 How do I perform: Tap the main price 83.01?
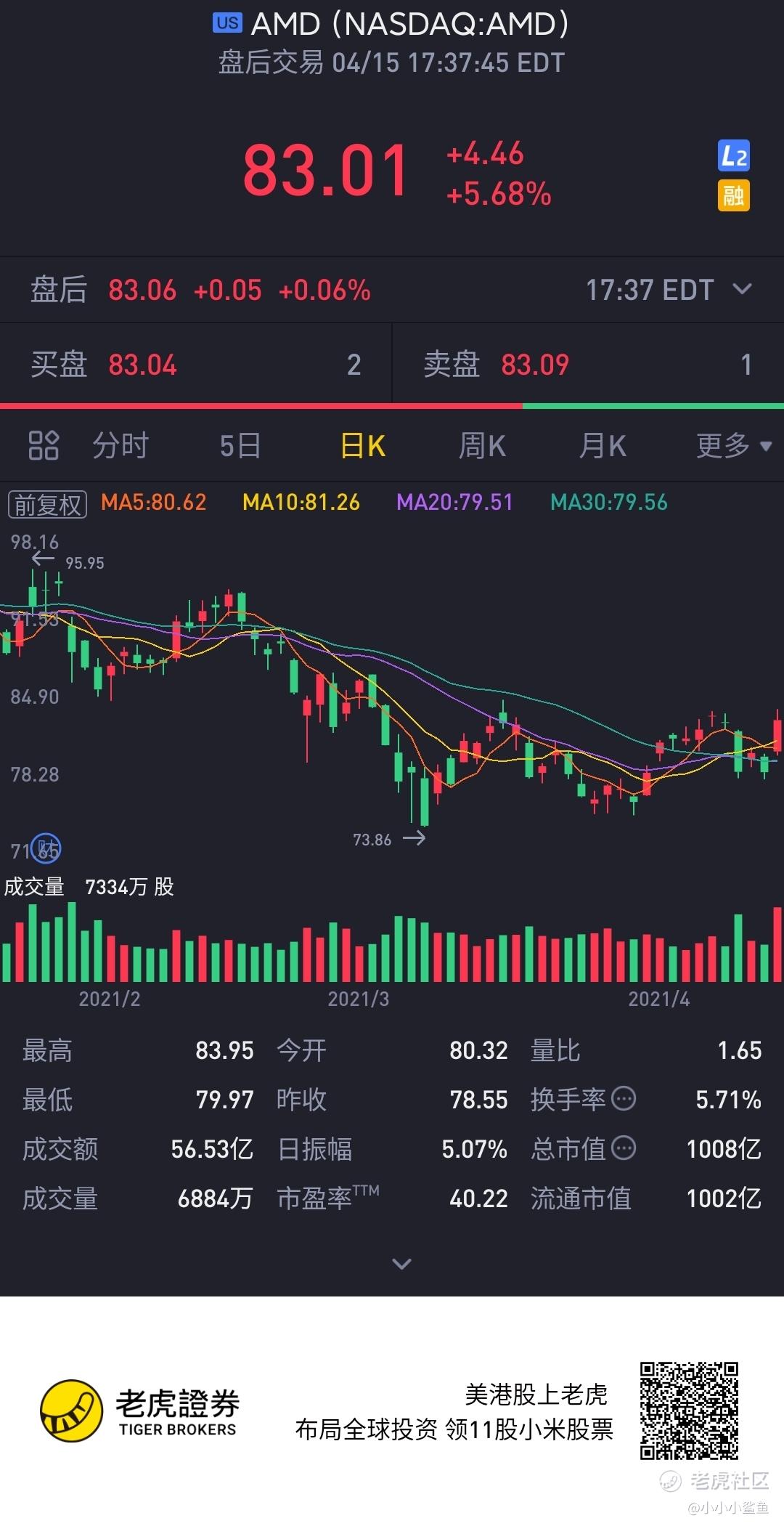pyautogui.click(x=325, y=171)
